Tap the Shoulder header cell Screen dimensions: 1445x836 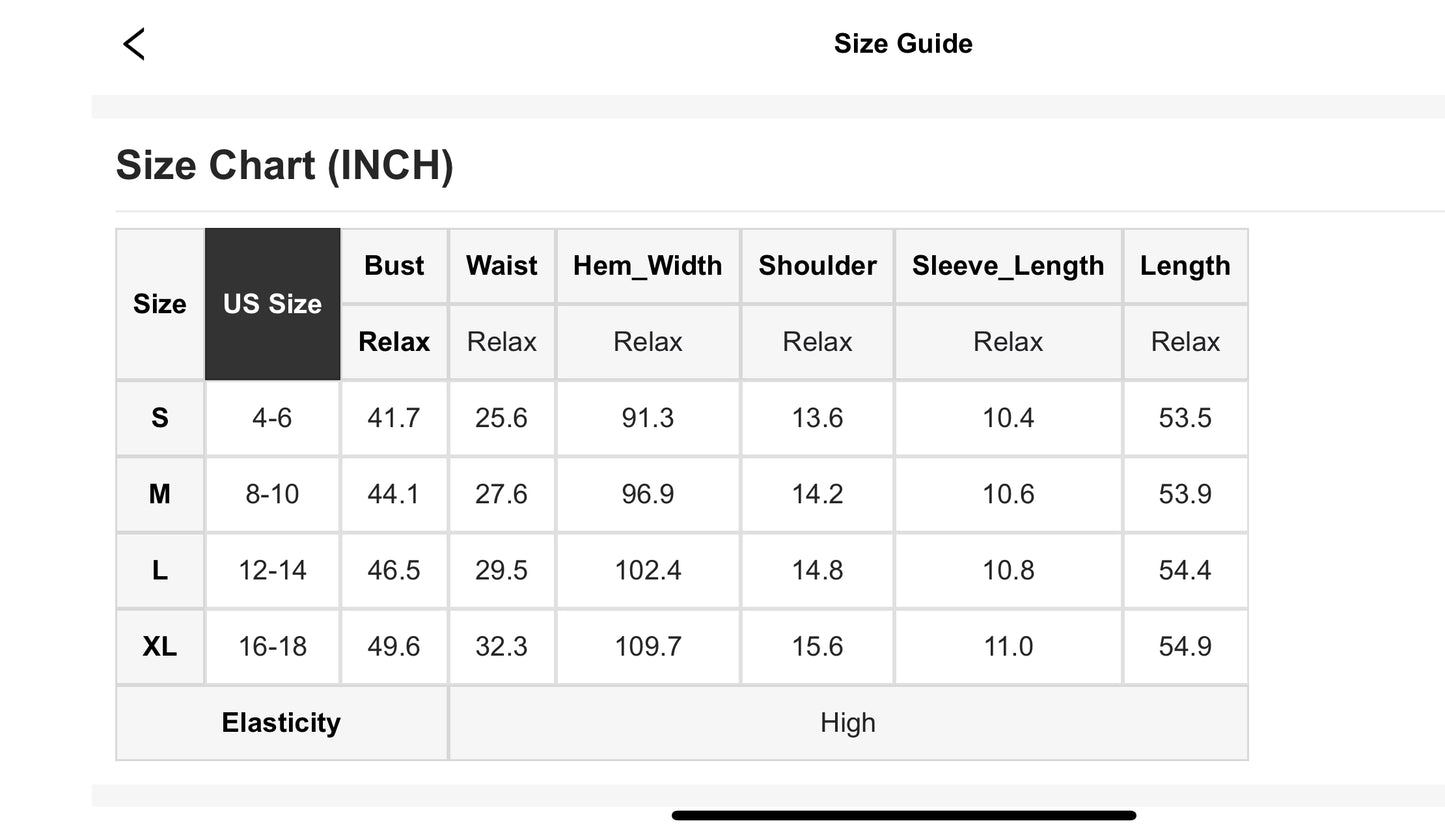coord(817,266)
